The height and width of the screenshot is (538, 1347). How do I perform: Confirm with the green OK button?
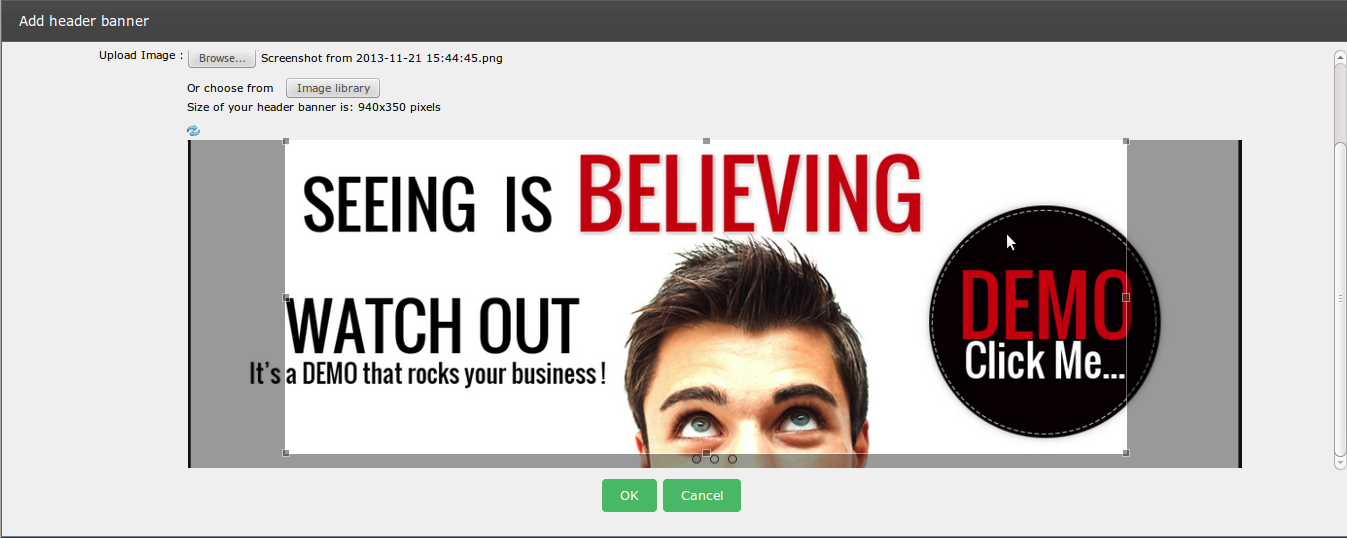629,496
